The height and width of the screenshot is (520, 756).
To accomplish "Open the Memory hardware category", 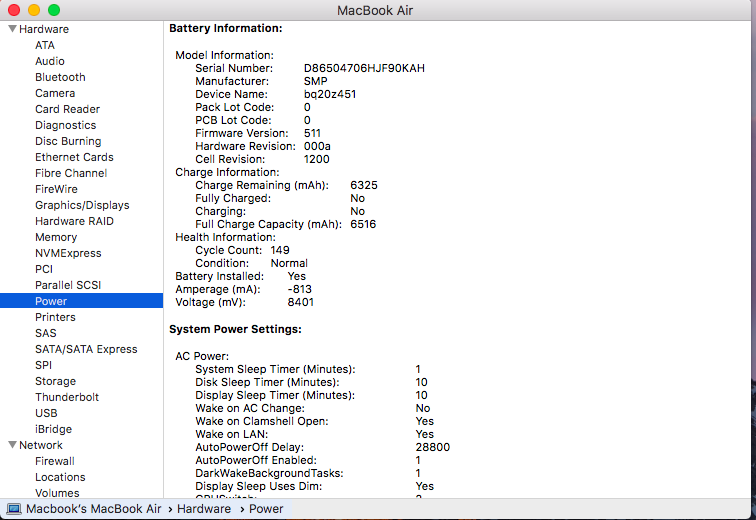I will point(56,237).
